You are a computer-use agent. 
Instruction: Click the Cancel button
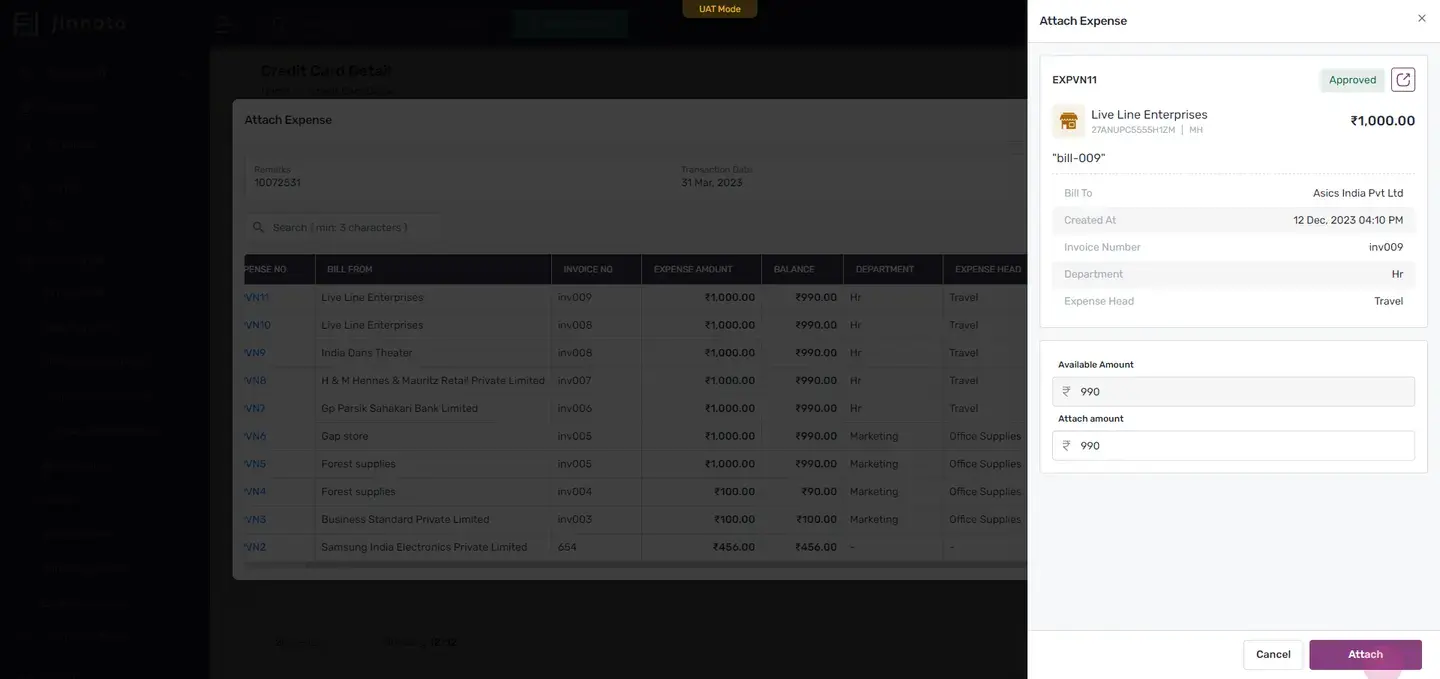pos(1273,655)
